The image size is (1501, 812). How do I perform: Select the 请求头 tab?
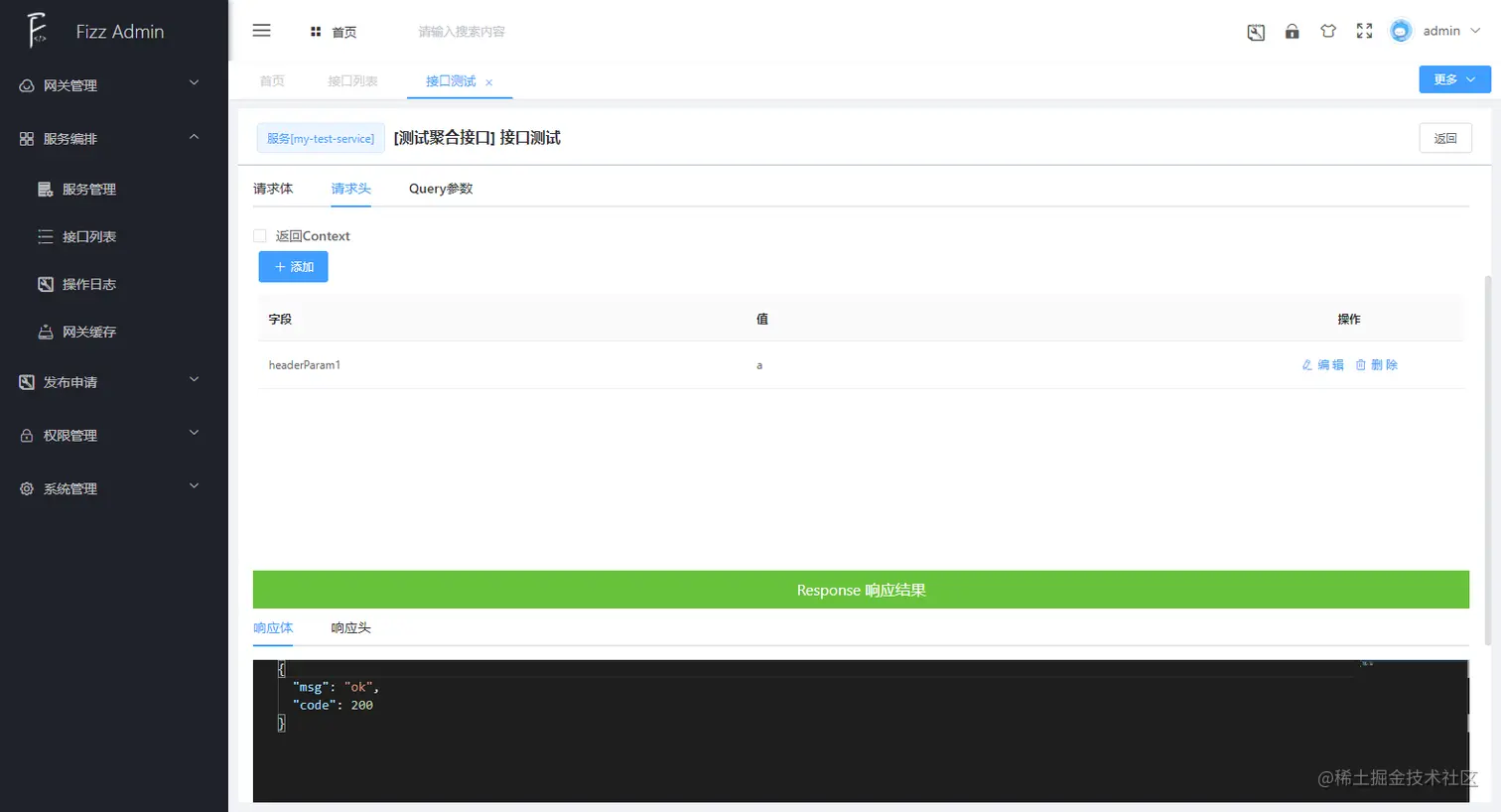tap(351, 189)
